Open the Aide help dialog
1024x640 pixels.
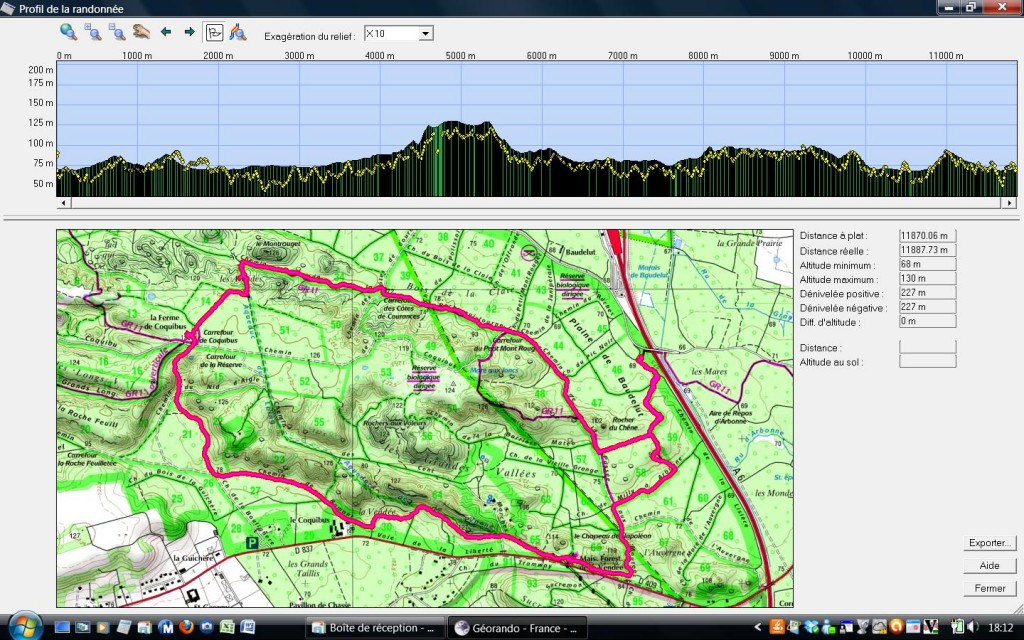[988, 565]
